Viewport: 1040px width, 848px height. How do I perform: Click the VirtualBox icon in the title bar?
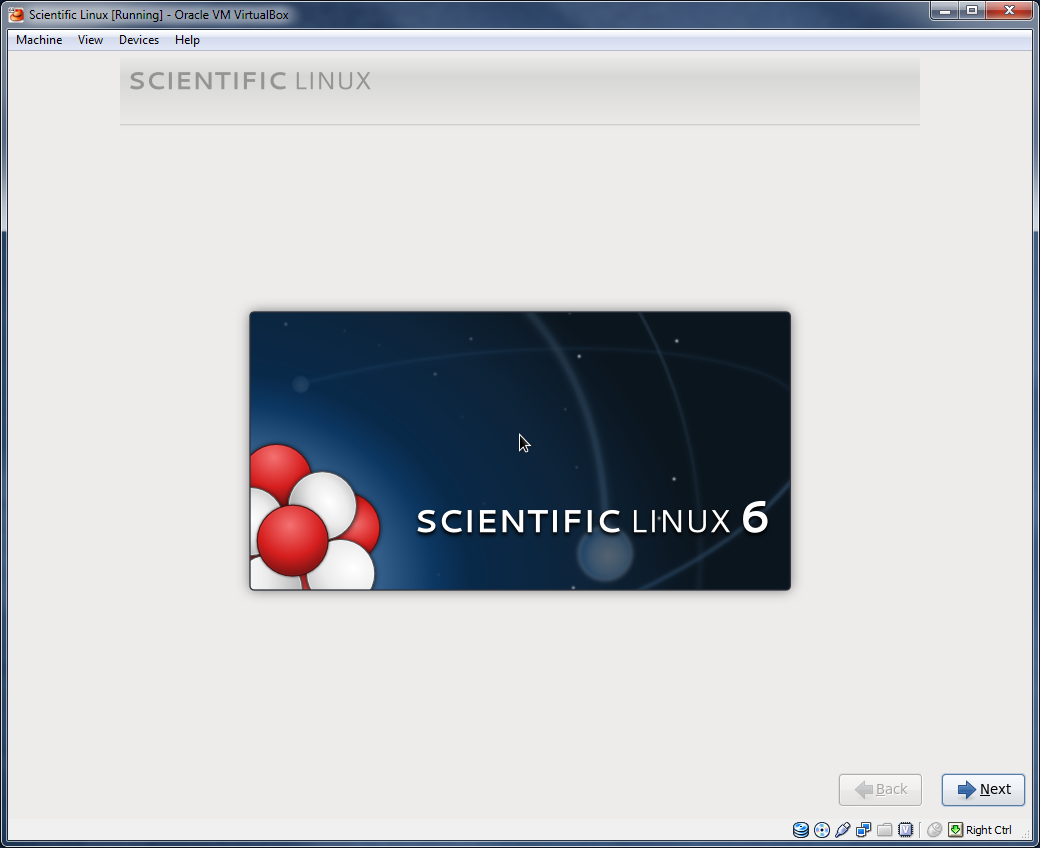16,15
